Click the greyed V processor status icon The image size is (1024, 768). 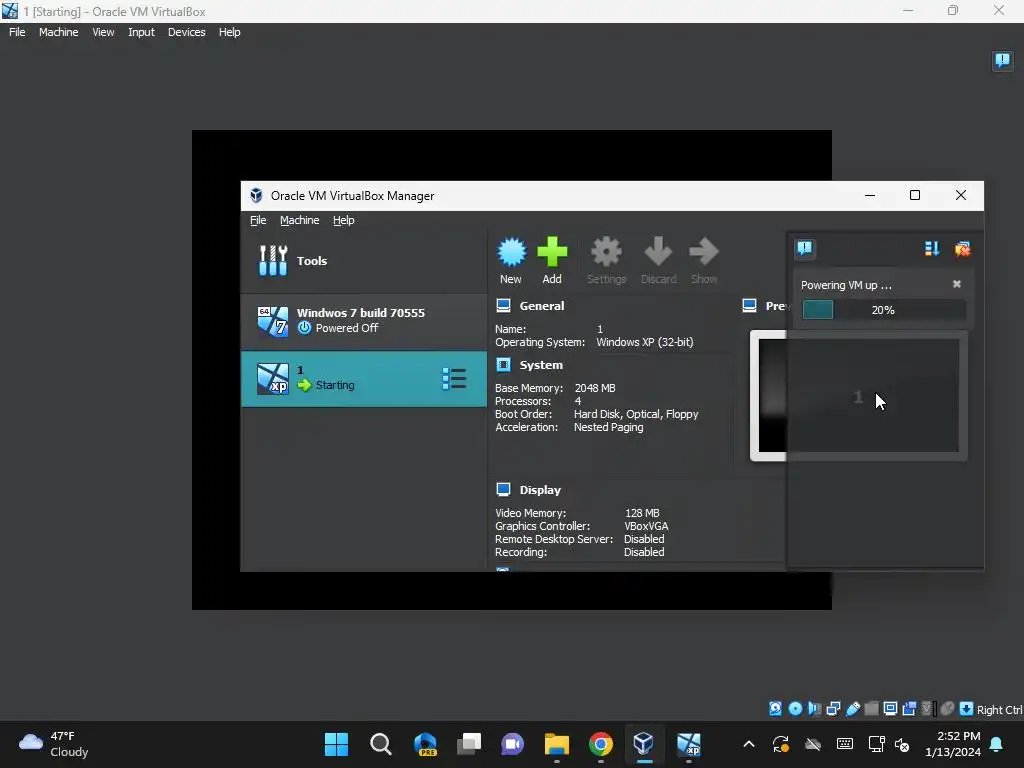tap(927, 709)
